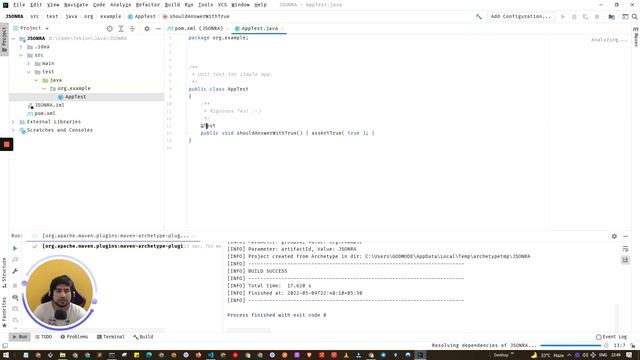Screen dimensions: 640x360
Task: Open Run panel settings gear
Action: (x=614, y=236)
